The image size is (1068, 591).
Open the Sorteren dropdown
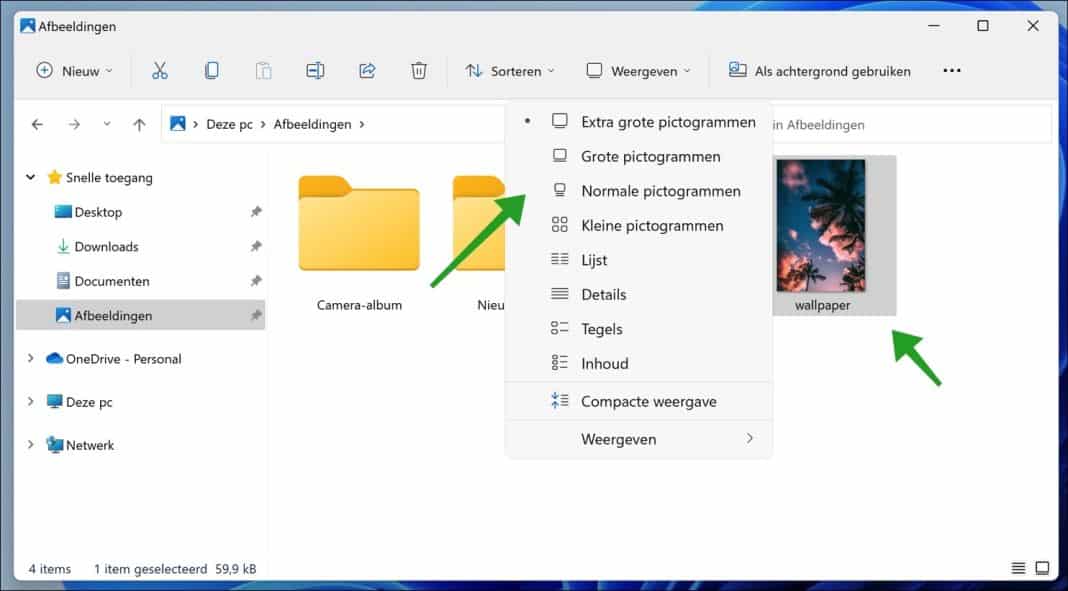510,70
